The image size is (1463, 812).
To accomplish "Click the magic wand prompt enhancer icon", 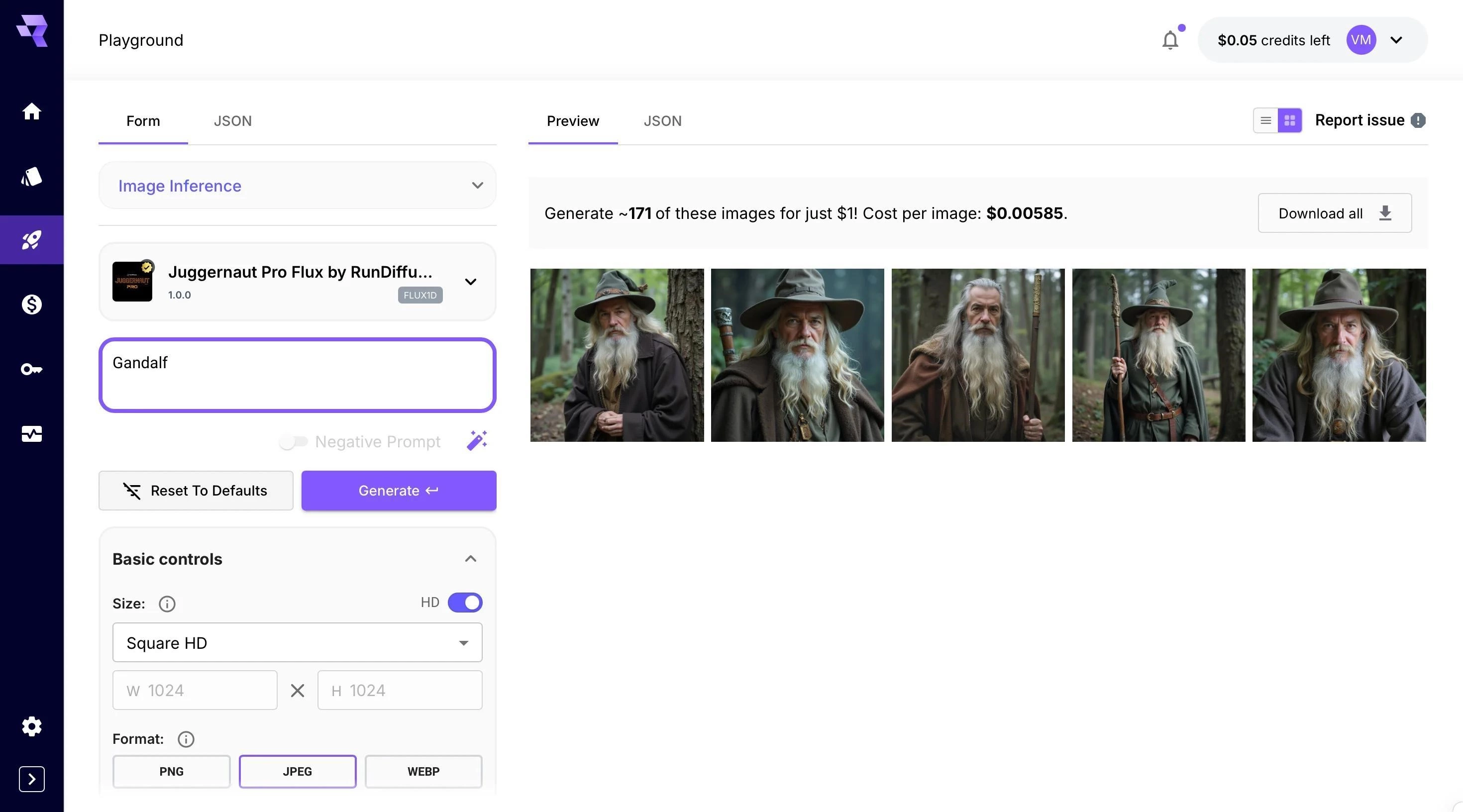I will (477, 441).
